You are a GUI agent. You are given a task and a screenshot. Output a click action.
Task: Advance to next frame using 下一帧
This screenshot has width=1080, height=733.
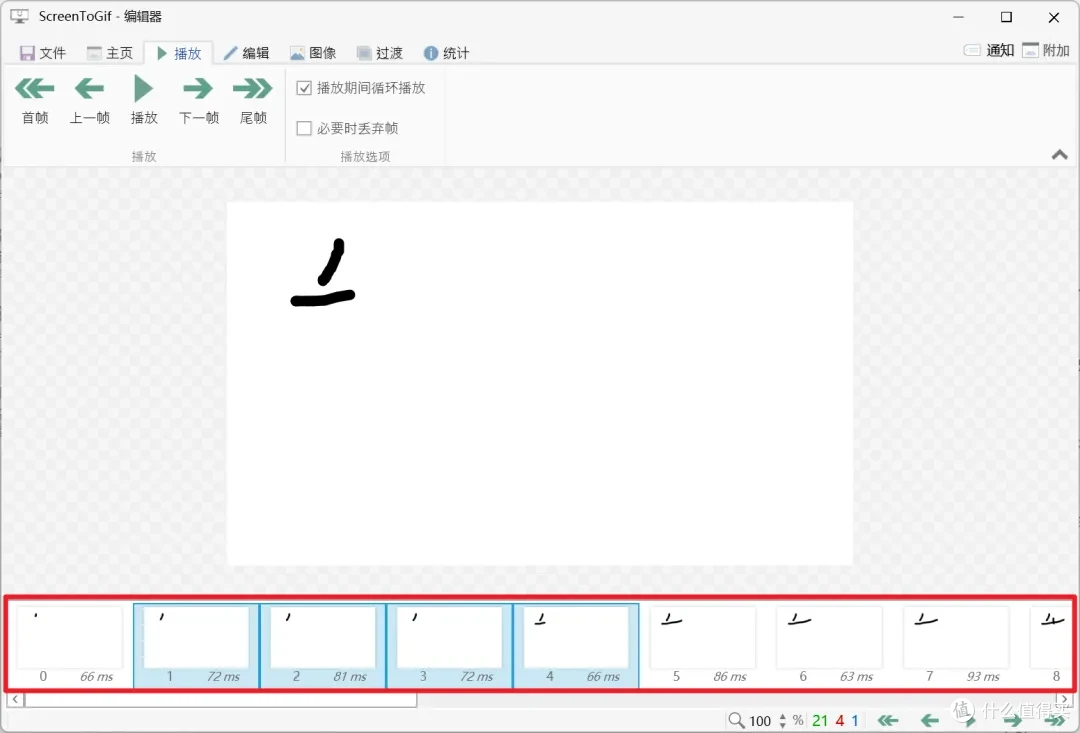click(198, 100)
